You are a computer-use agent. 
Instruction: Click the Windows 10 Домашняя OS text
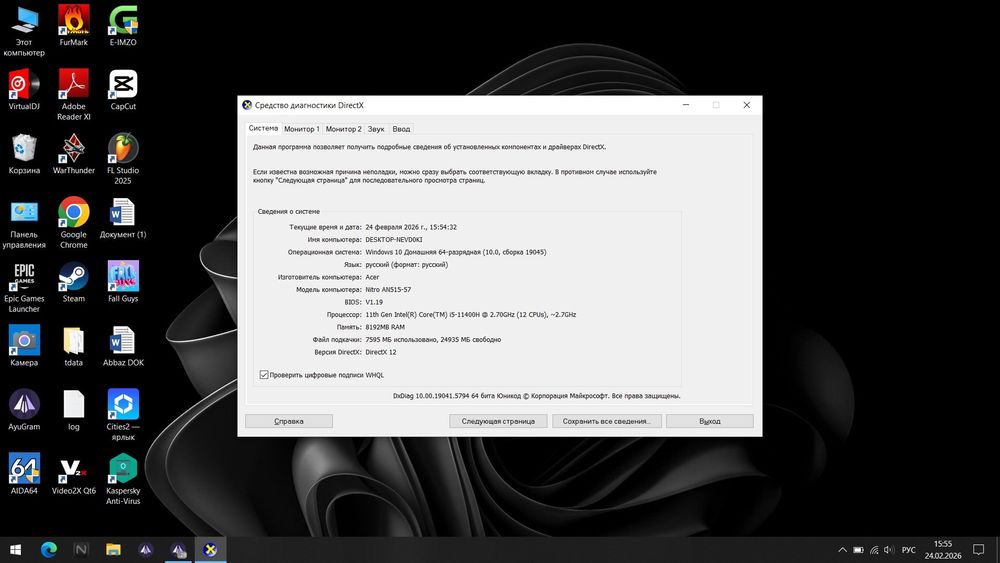tap(455, 252)
